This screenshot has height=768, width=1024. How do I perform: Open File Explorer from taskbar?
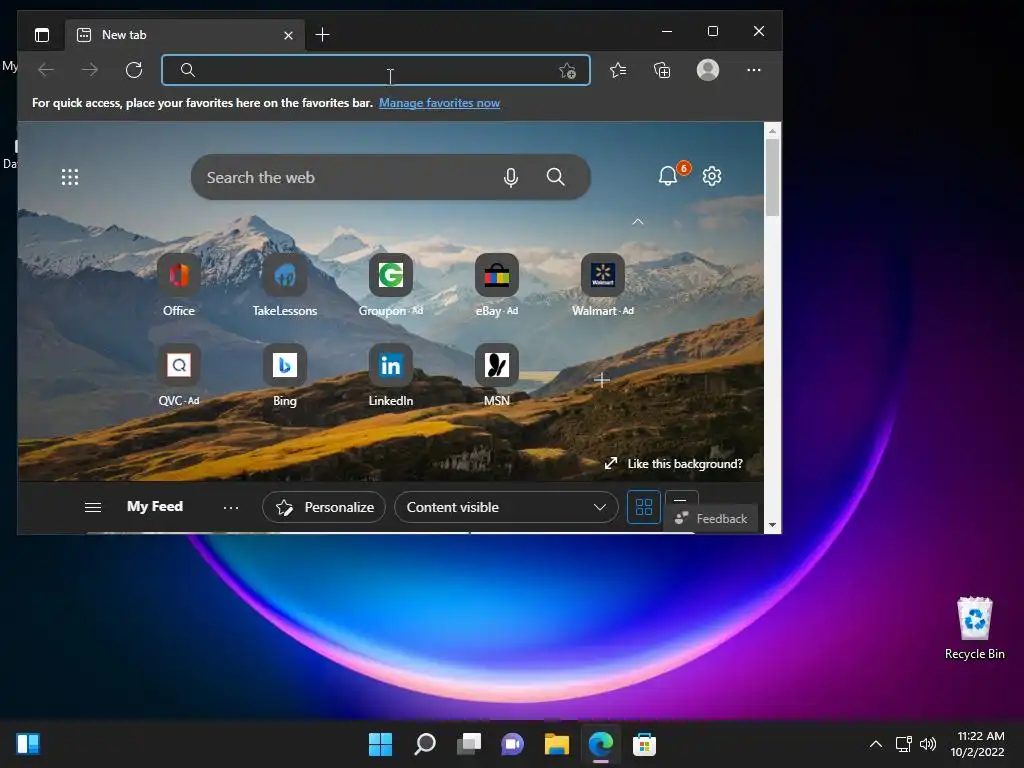[557, 744]
